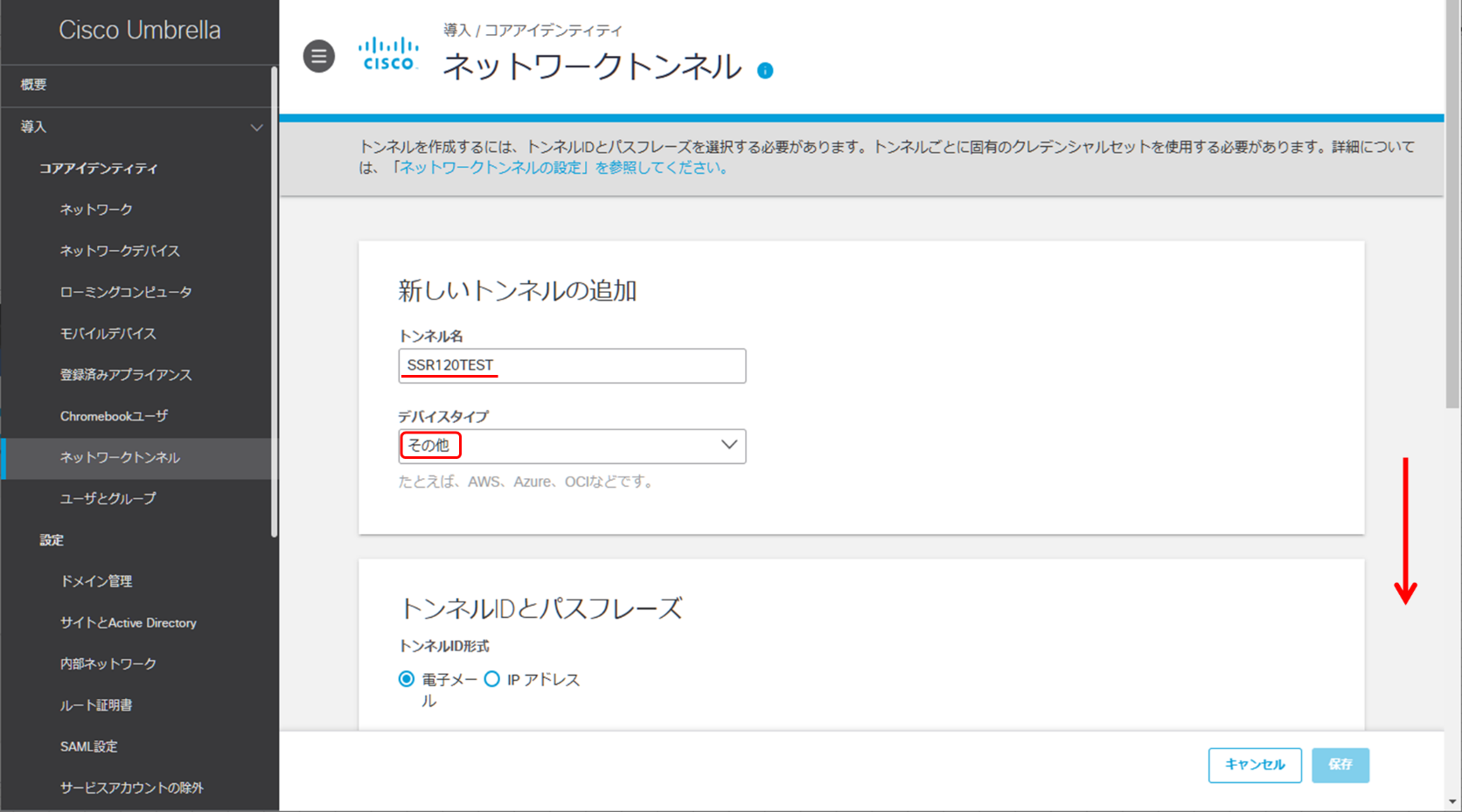Click the scrollbar down arrow
1462x812 pixels.
(1453, 802)
